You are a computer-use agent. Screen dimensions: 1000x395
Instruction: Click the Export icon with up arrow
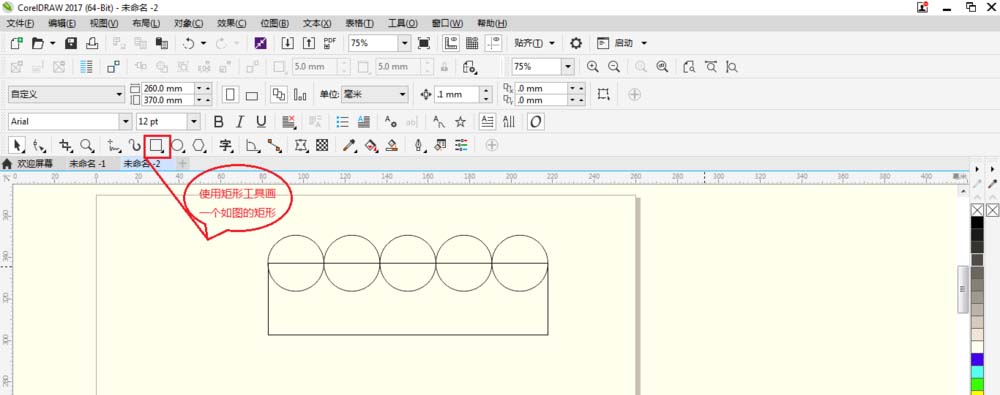pos(309,43)
